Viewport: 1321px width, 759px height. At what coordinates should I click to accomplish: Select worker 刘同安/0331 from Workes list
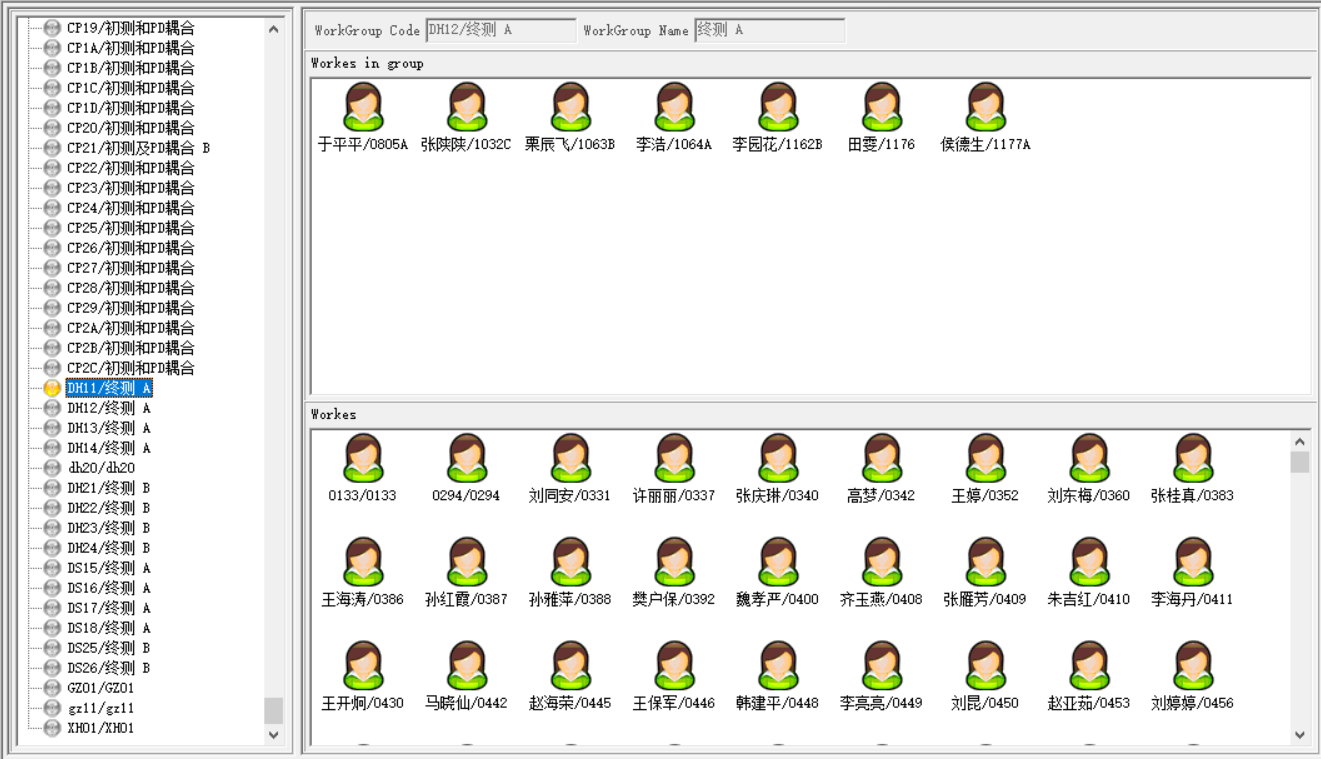click(x=570, y=459)
